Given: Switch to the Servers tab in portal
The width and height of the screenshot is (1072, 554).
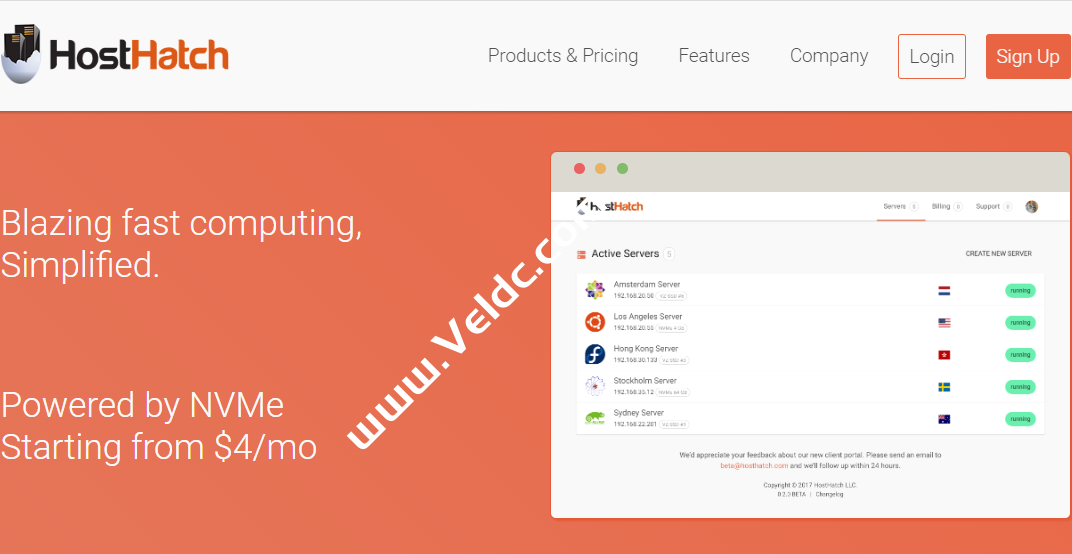Looking at the screenshot, I should [900, 207].
